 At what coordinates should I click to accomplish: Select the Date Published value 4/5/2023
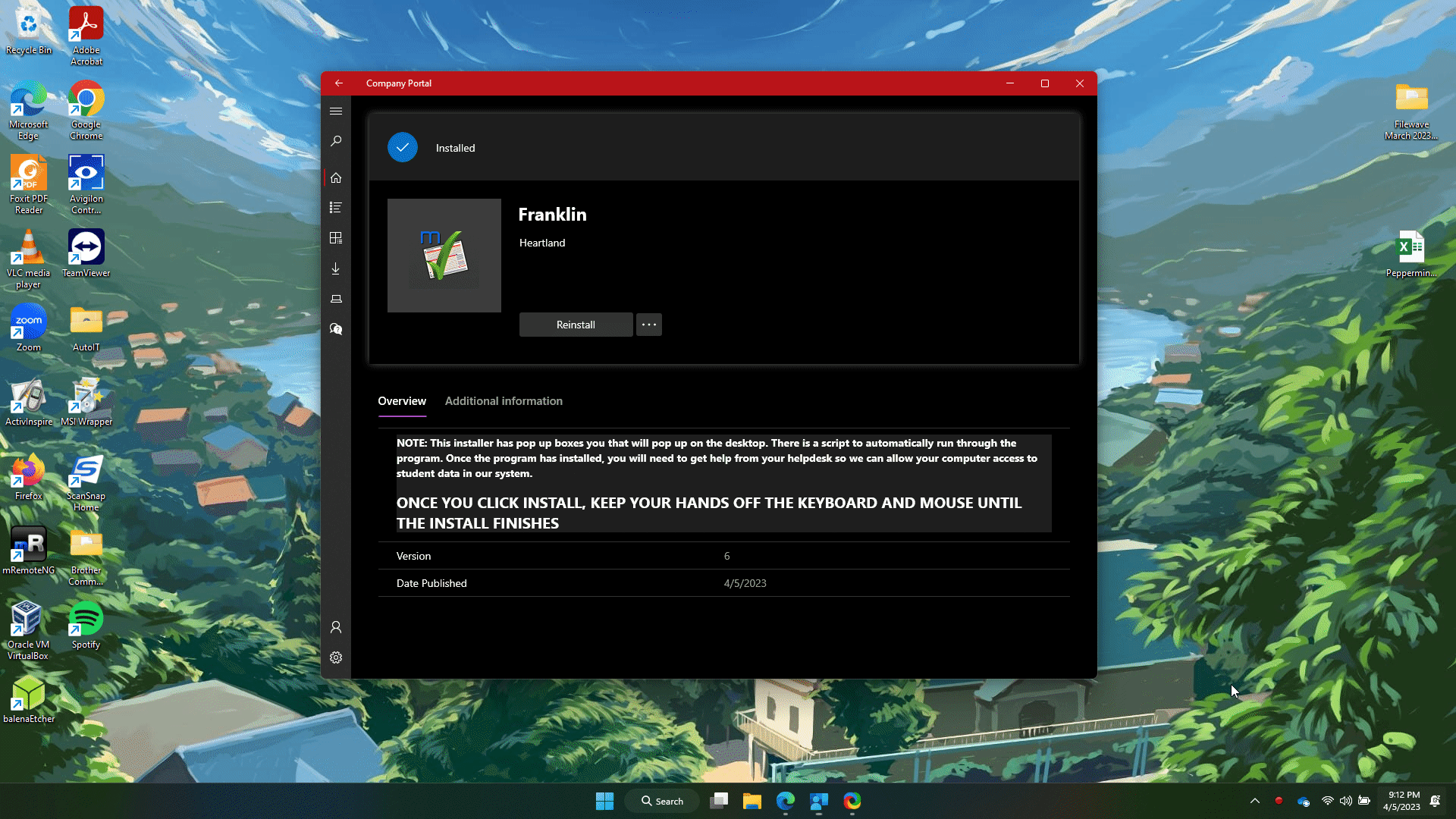(x=745, y=583)
